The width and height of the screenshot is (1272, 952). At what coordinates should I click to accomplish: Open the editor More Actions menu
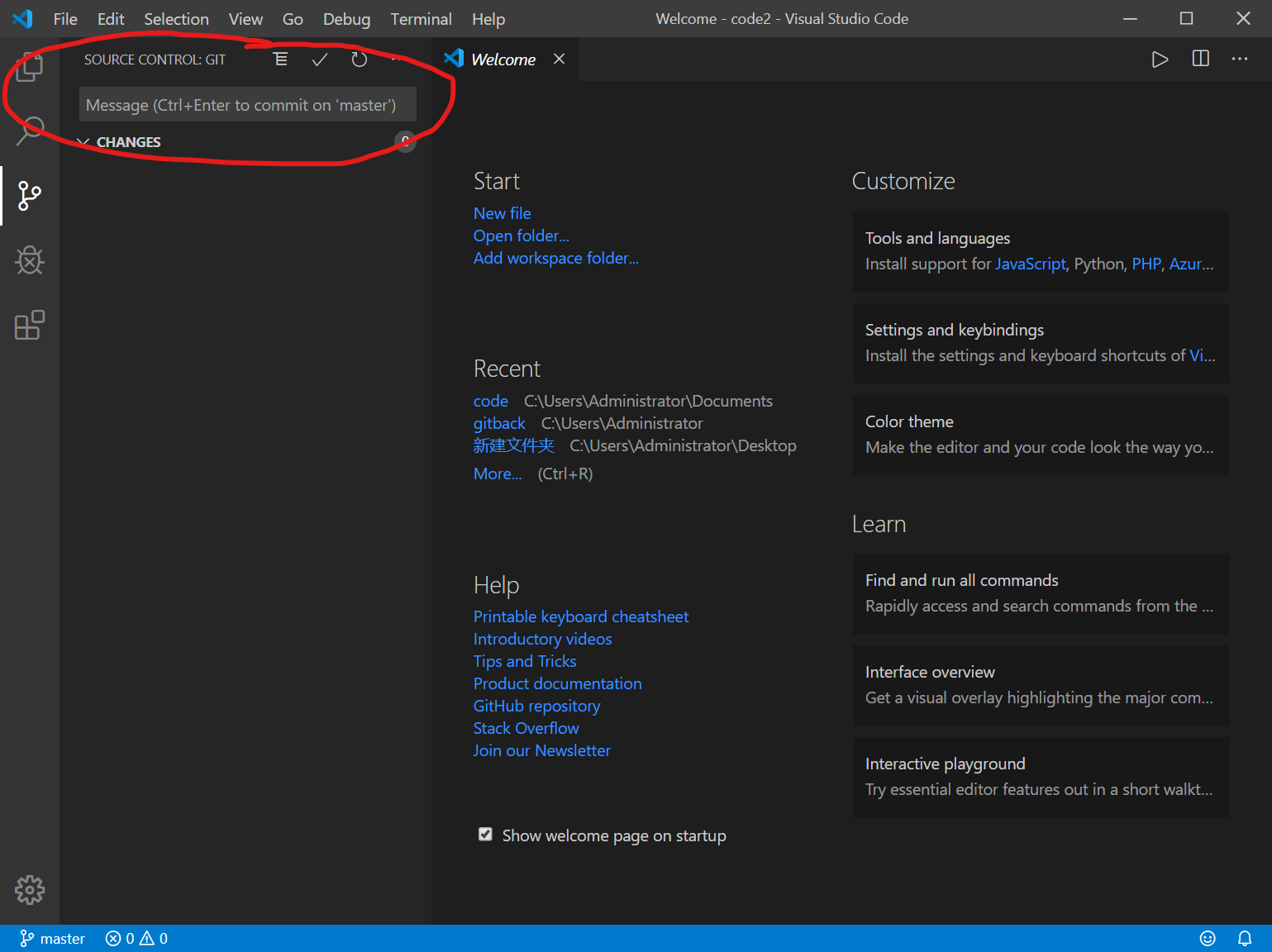click(x=1239, y=59)
